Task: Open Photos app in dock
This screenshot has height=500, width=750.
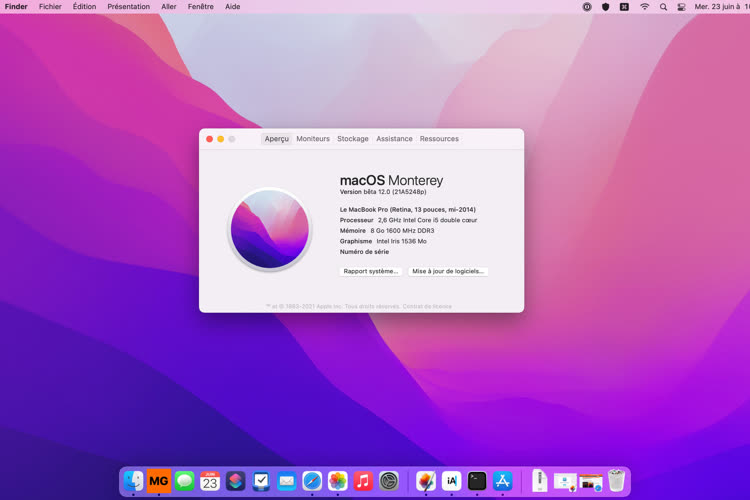Action: [337, 480]
